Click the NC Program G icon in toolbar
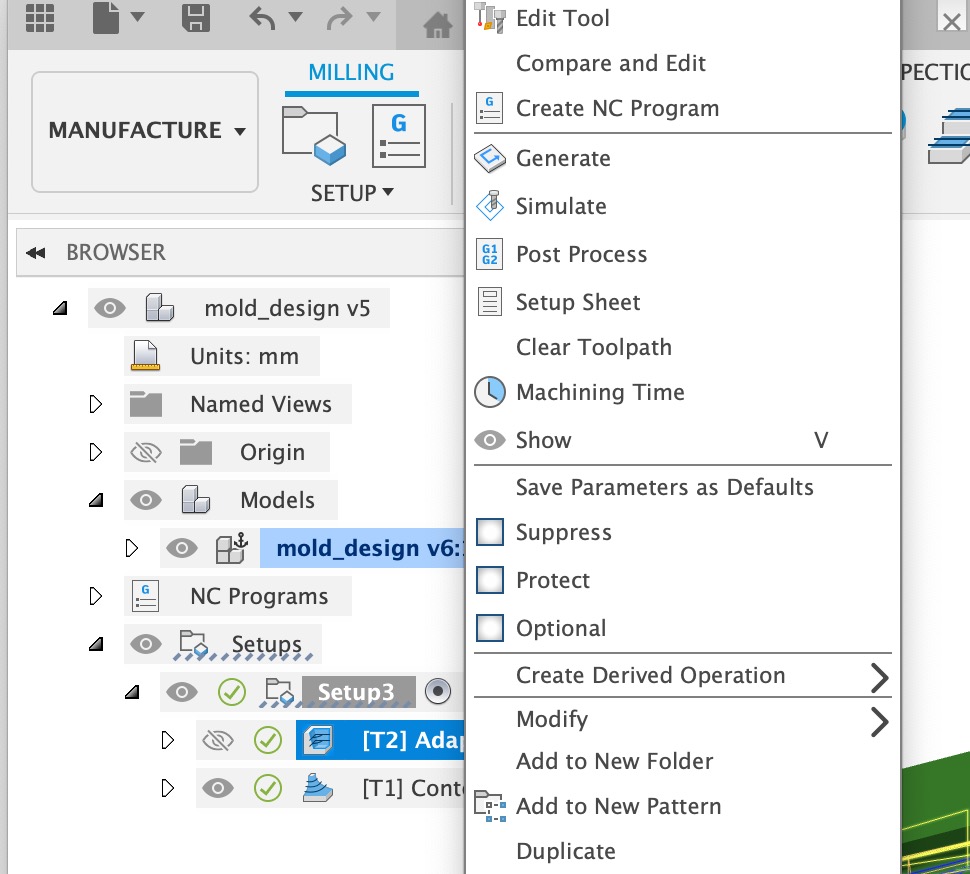The height and width of the screenshot is (874, 970). (398, 136)
